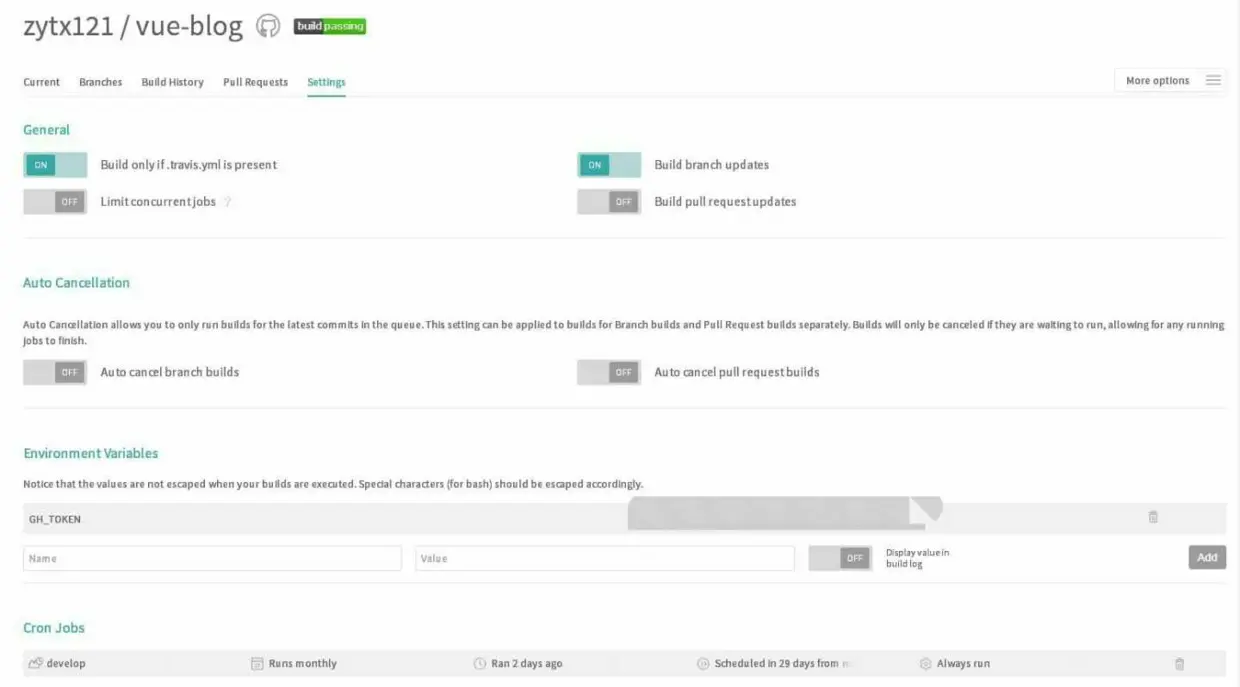
Task: Toggle Display value in build log
Action: [840, 558]
